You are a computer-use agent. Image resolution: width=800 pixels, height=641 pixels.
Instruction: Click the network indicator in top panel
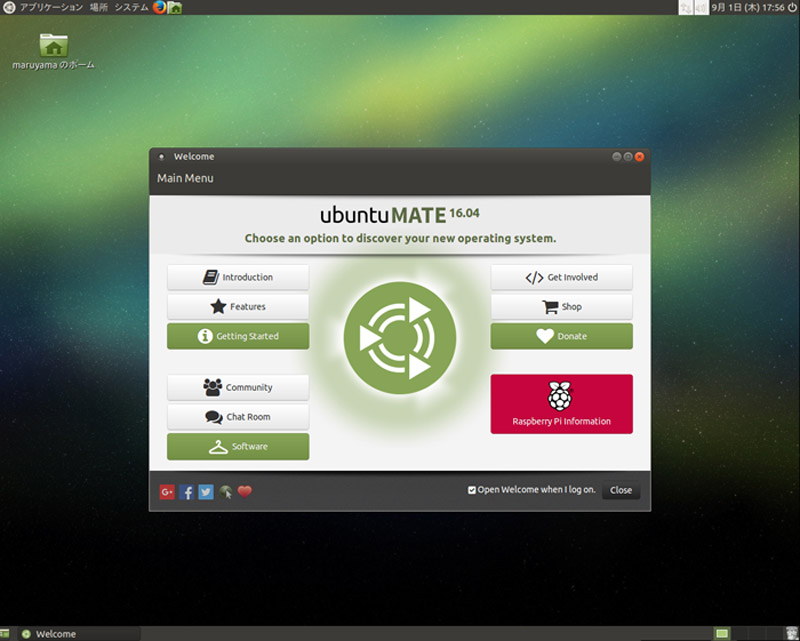(x=686, y=8)
